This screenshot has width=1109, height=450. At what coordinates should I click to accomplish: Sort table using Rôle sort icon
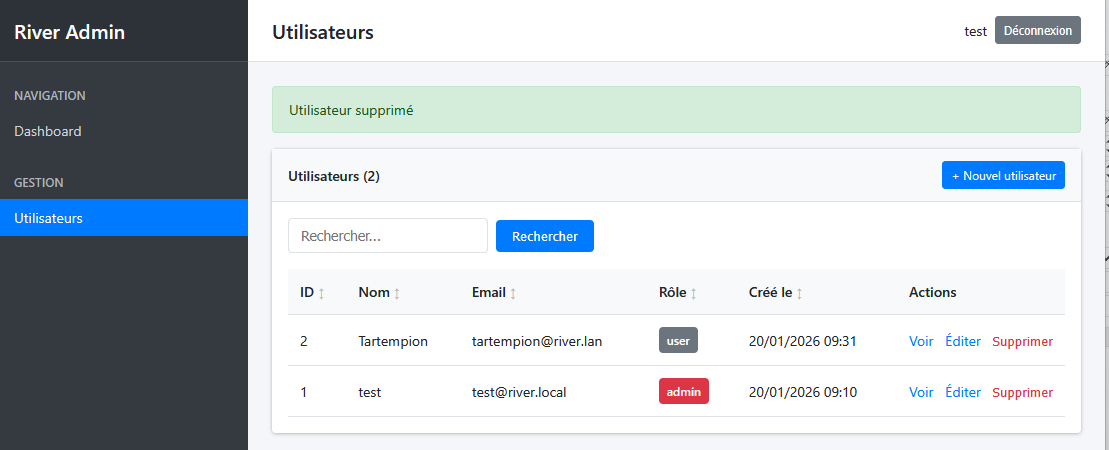tap(693, 293)
